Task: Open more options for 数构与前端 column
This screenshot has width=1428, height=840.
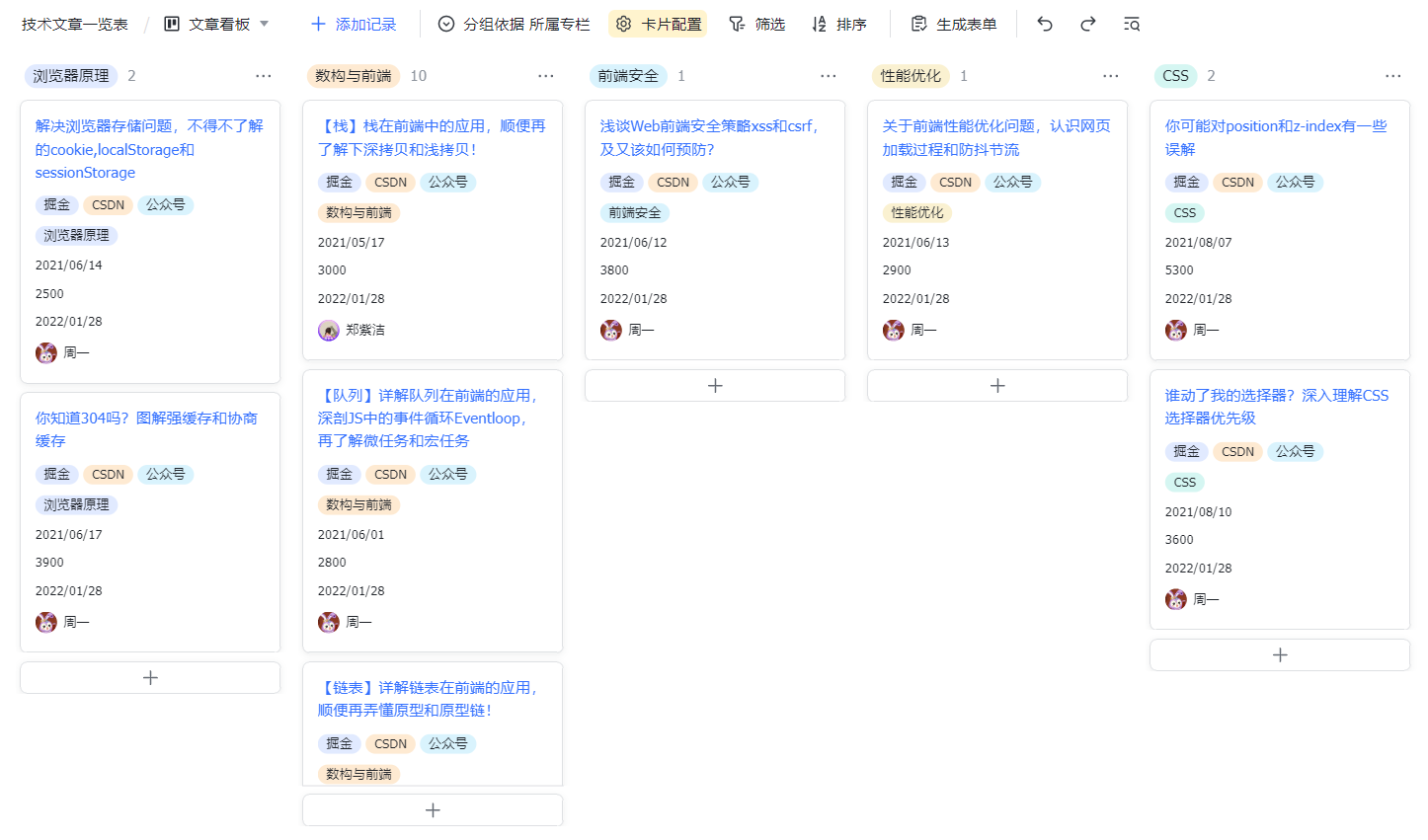Action: click(546, 76)
